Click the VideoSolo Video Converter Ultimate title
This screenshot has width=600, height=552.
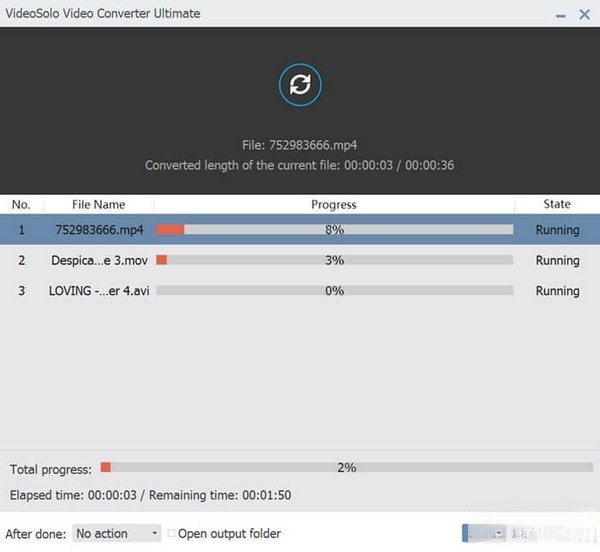pyautogui.click(x=103, y=13)
